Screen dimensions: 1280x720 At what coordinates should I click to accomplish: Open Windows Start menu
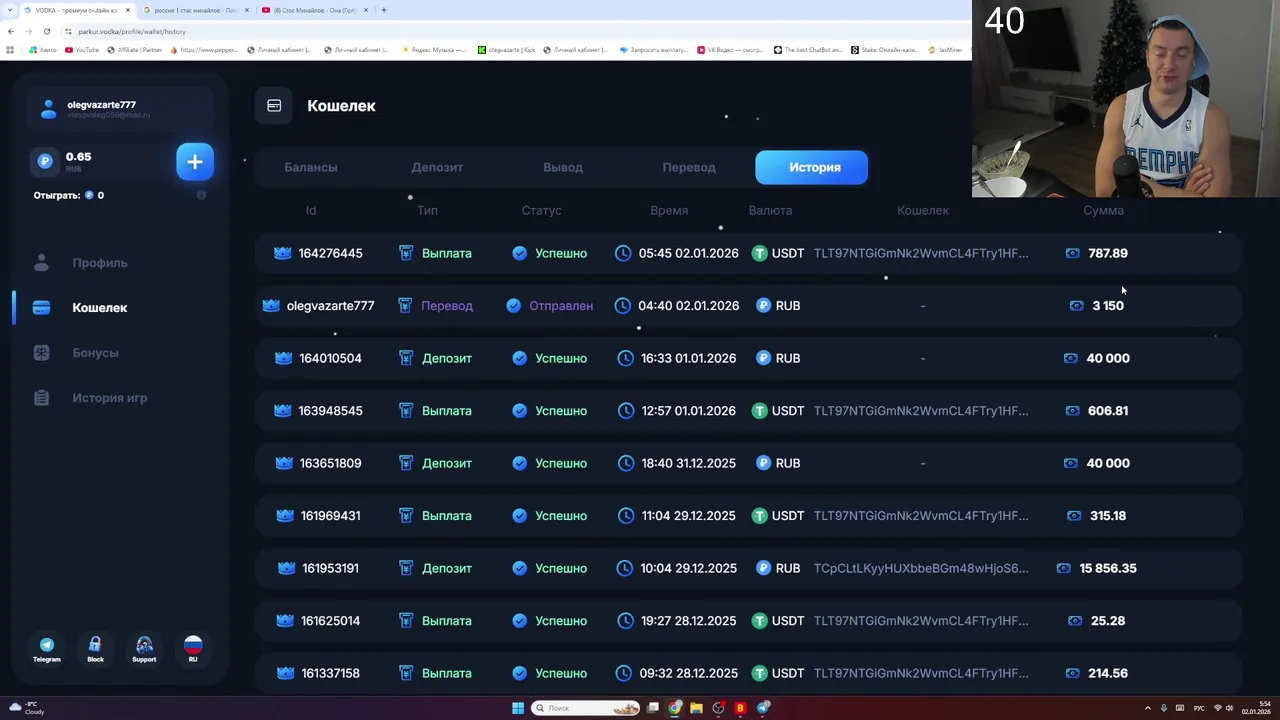518,708
